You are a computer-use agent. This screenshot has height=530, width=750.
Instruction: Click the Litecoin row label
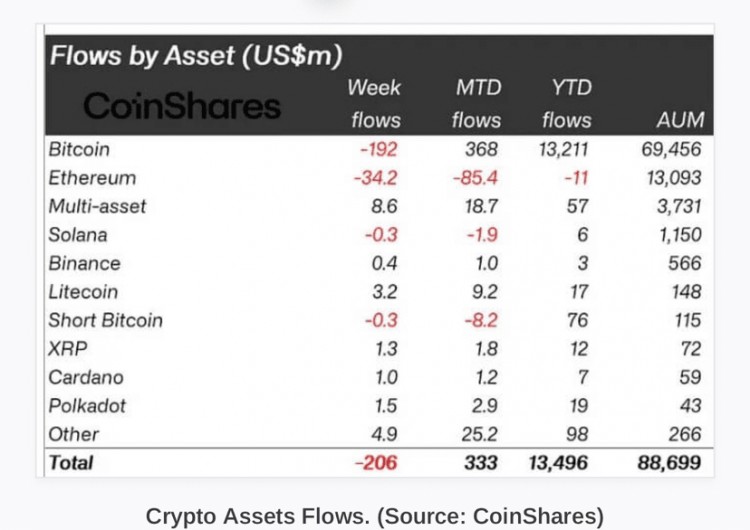(x=83, y=292)
